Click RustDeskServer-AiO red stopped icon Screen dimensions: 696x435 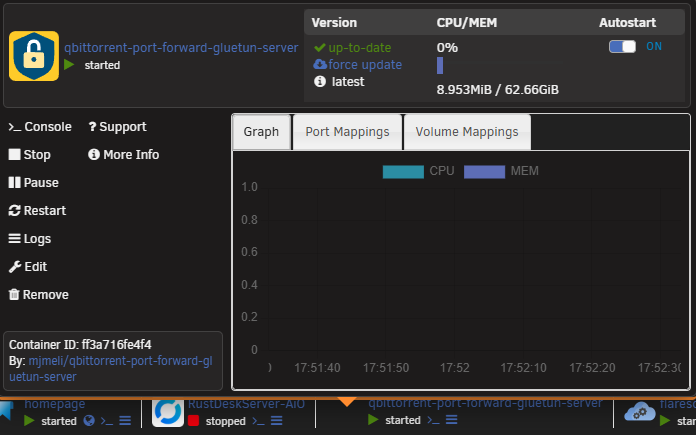point(193,420)
